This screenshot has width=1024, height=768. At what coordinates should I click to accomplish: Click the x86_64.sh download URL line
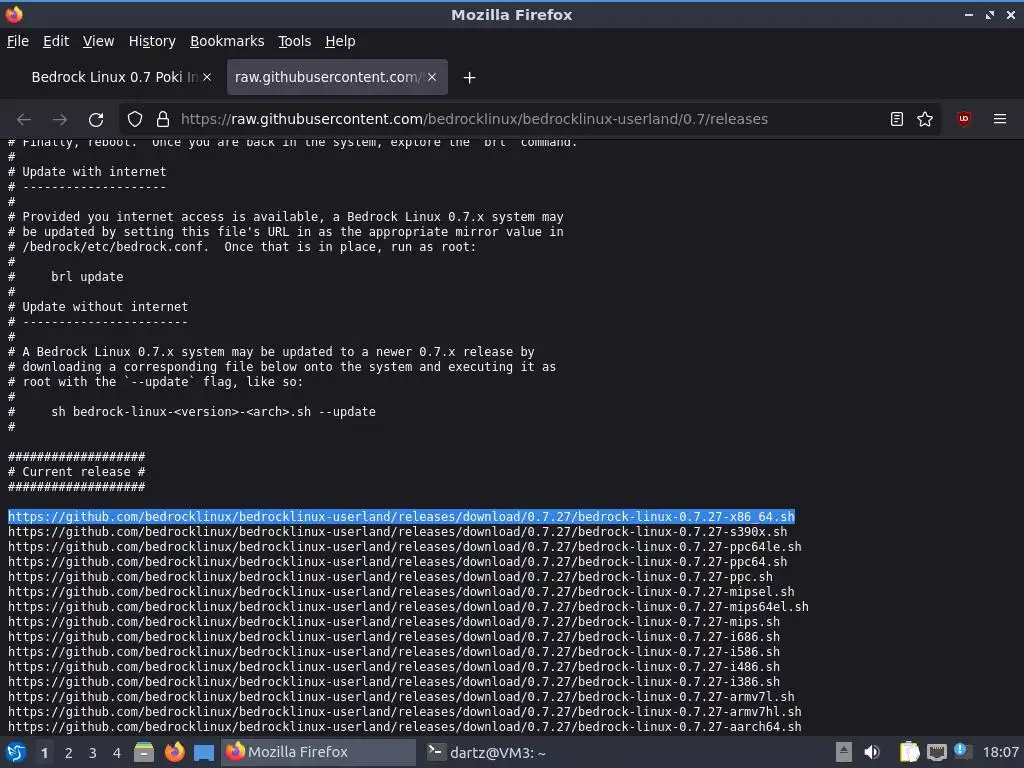(x=401, y=517)
